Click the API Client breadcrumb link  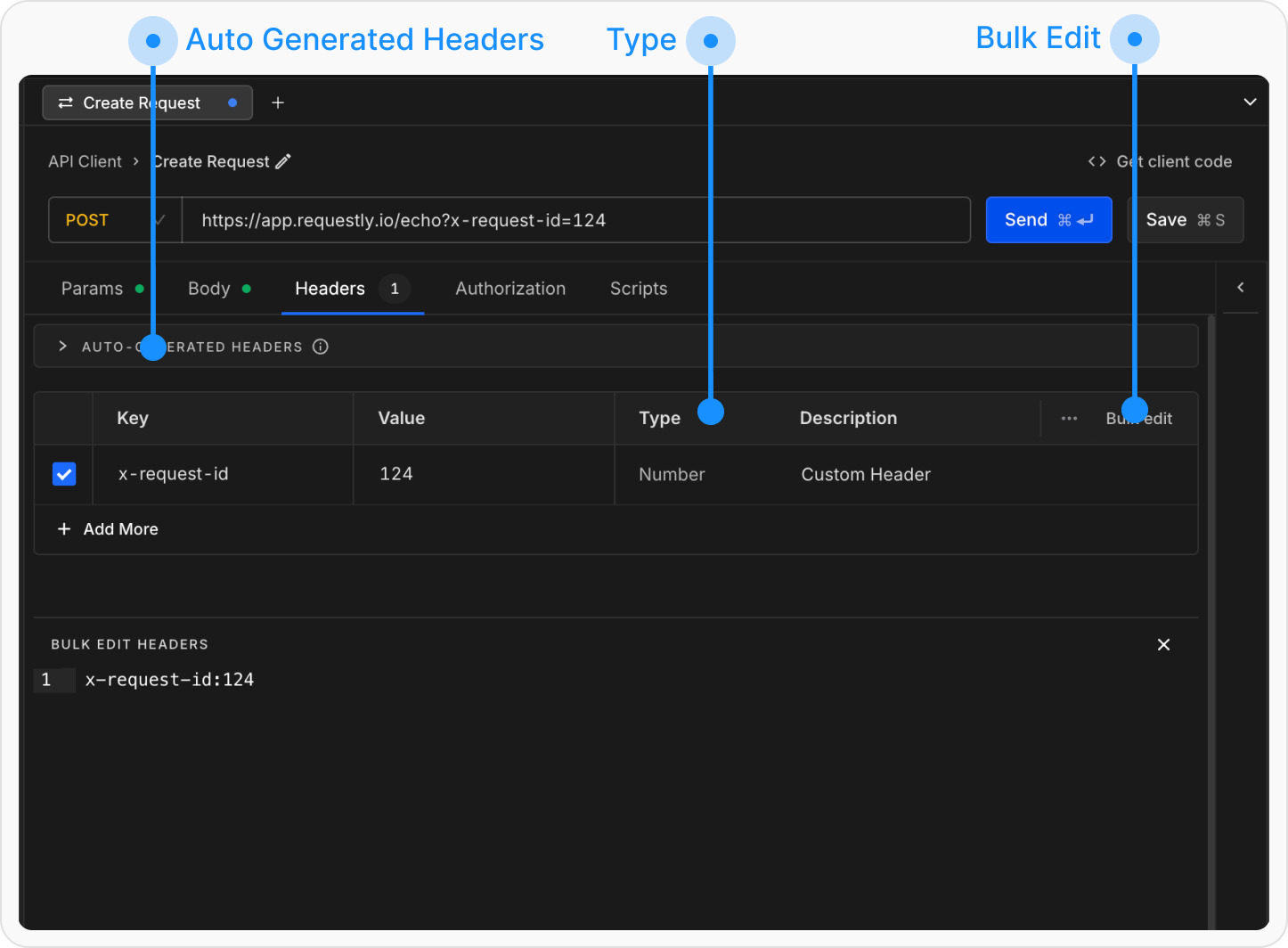[x=85, y=161]
